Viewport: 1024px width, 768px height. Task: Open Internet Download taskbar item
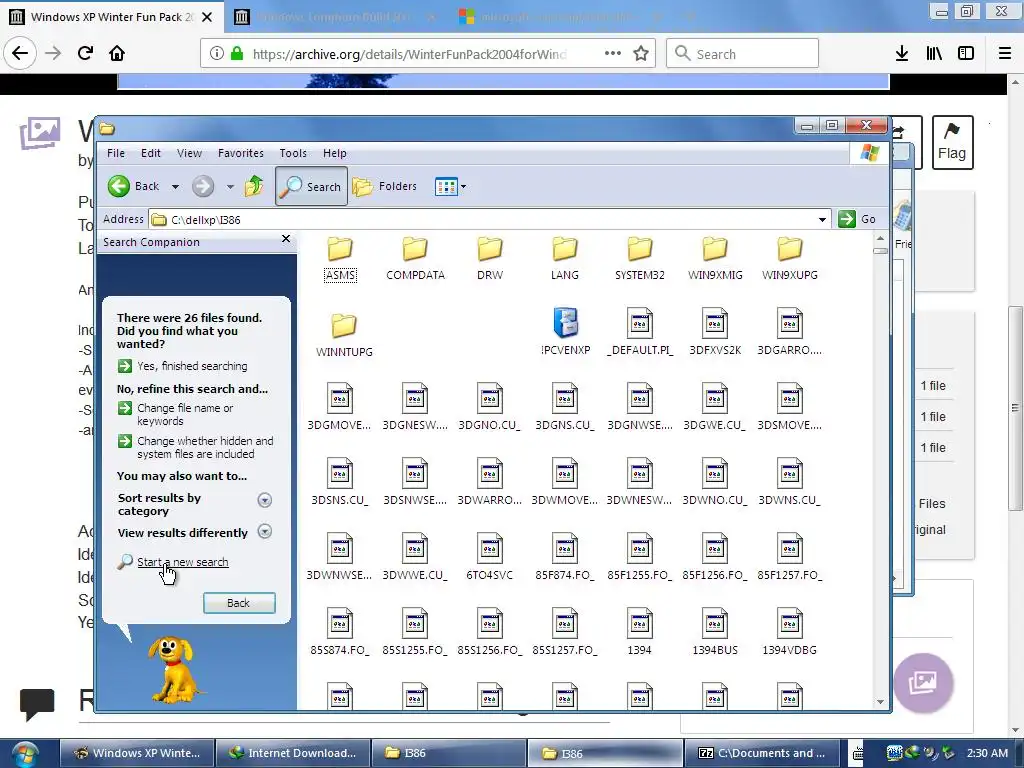point(292,753)
